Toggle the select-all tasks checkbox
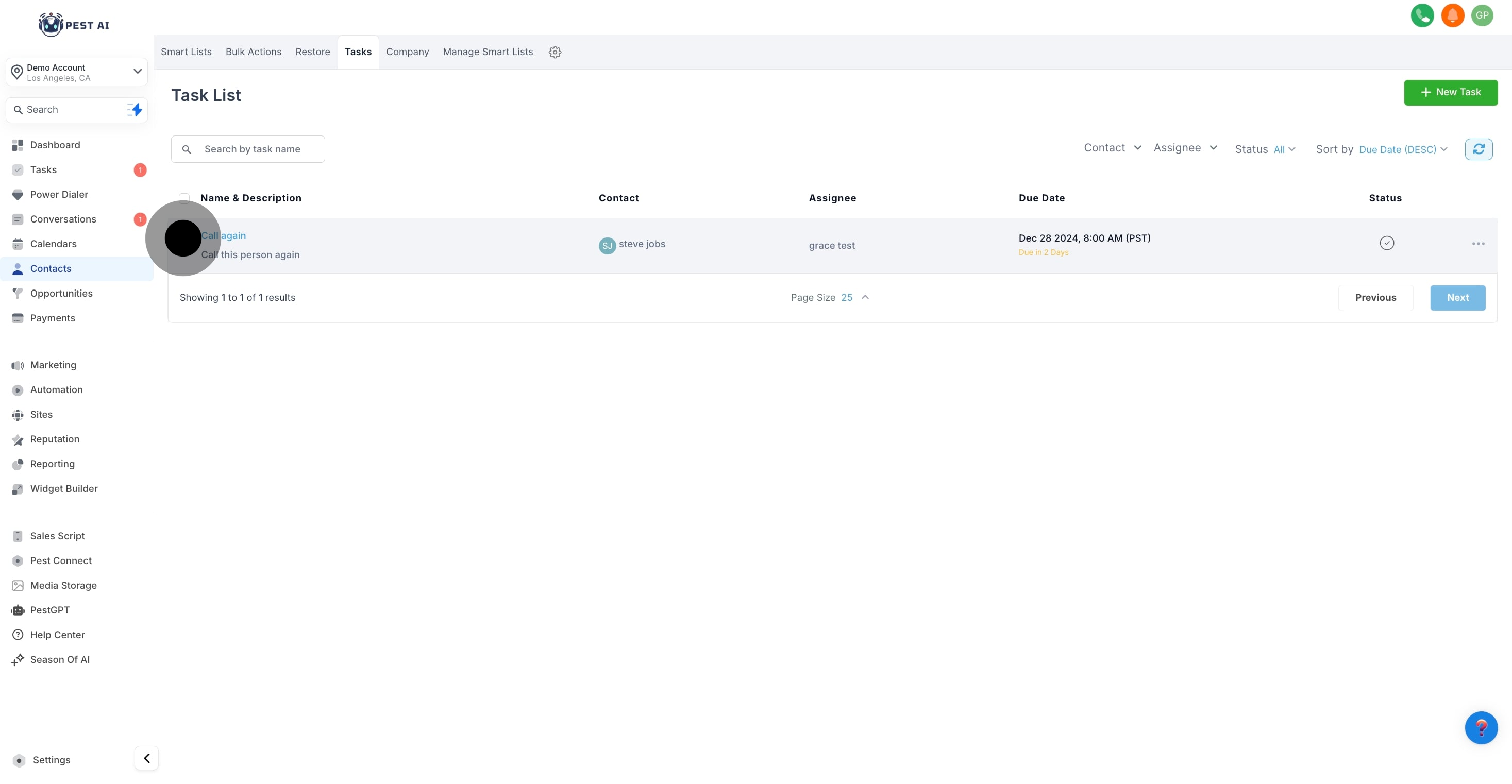This screenshot has height=784, width=1512. (184, 198)
